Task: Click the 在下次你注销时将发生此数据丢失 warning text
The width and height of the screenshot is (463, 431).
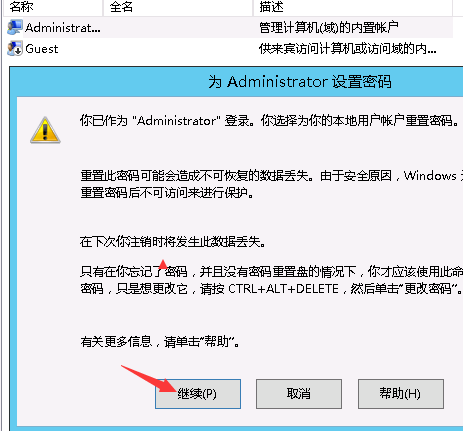Action: [x=173, y=242]
